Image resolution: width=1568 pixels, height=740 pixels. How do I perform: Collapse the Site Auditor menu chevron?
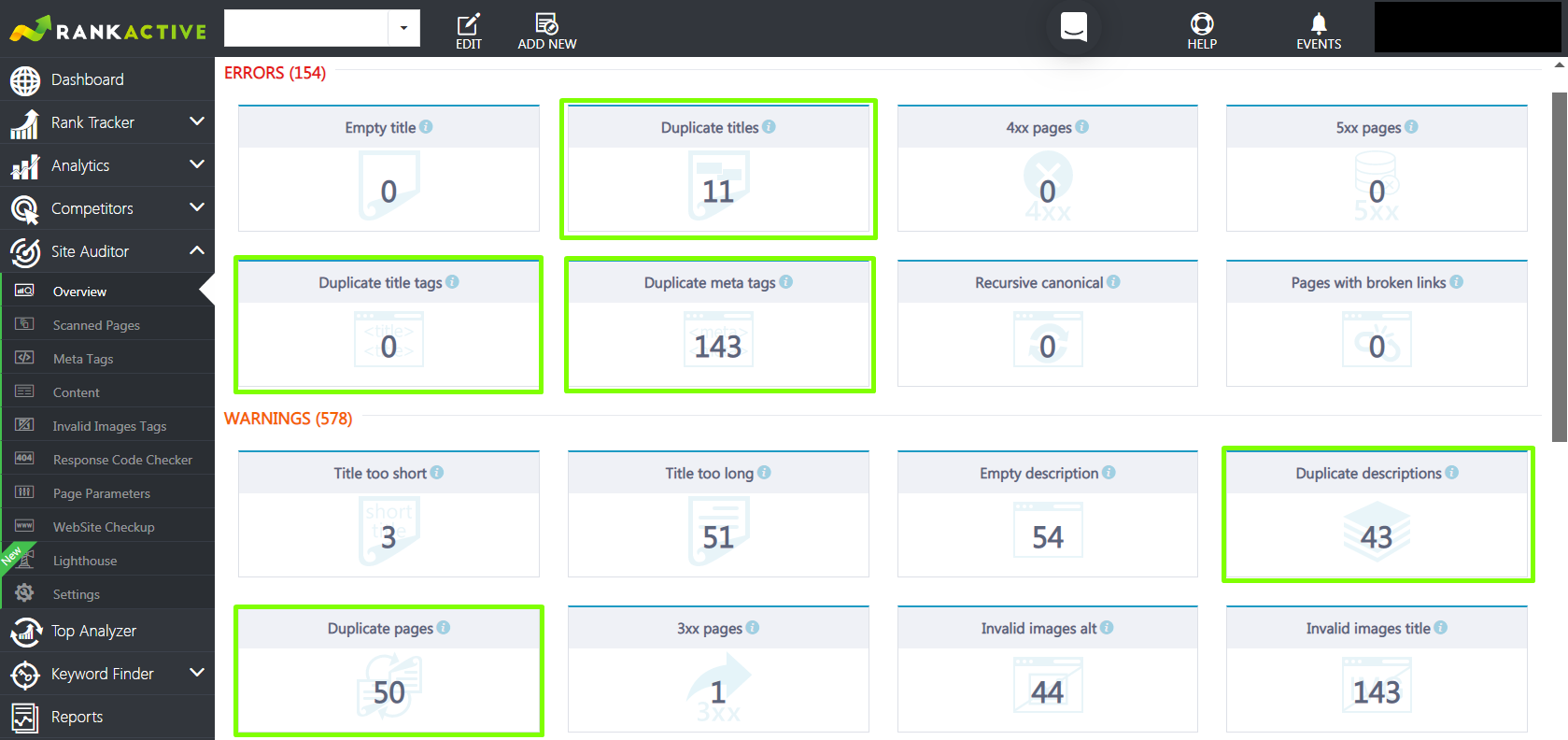[x=197, y=250]
